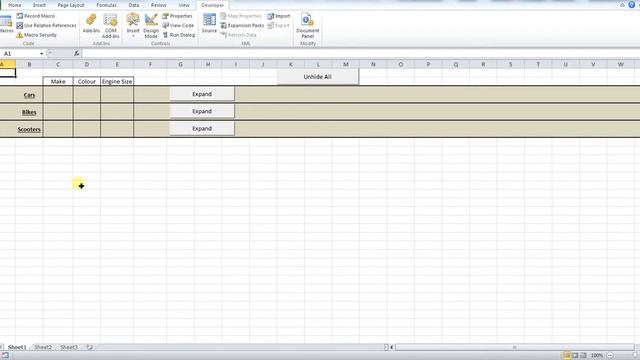Open the Insert controls dropdown

tap(133, 26)
